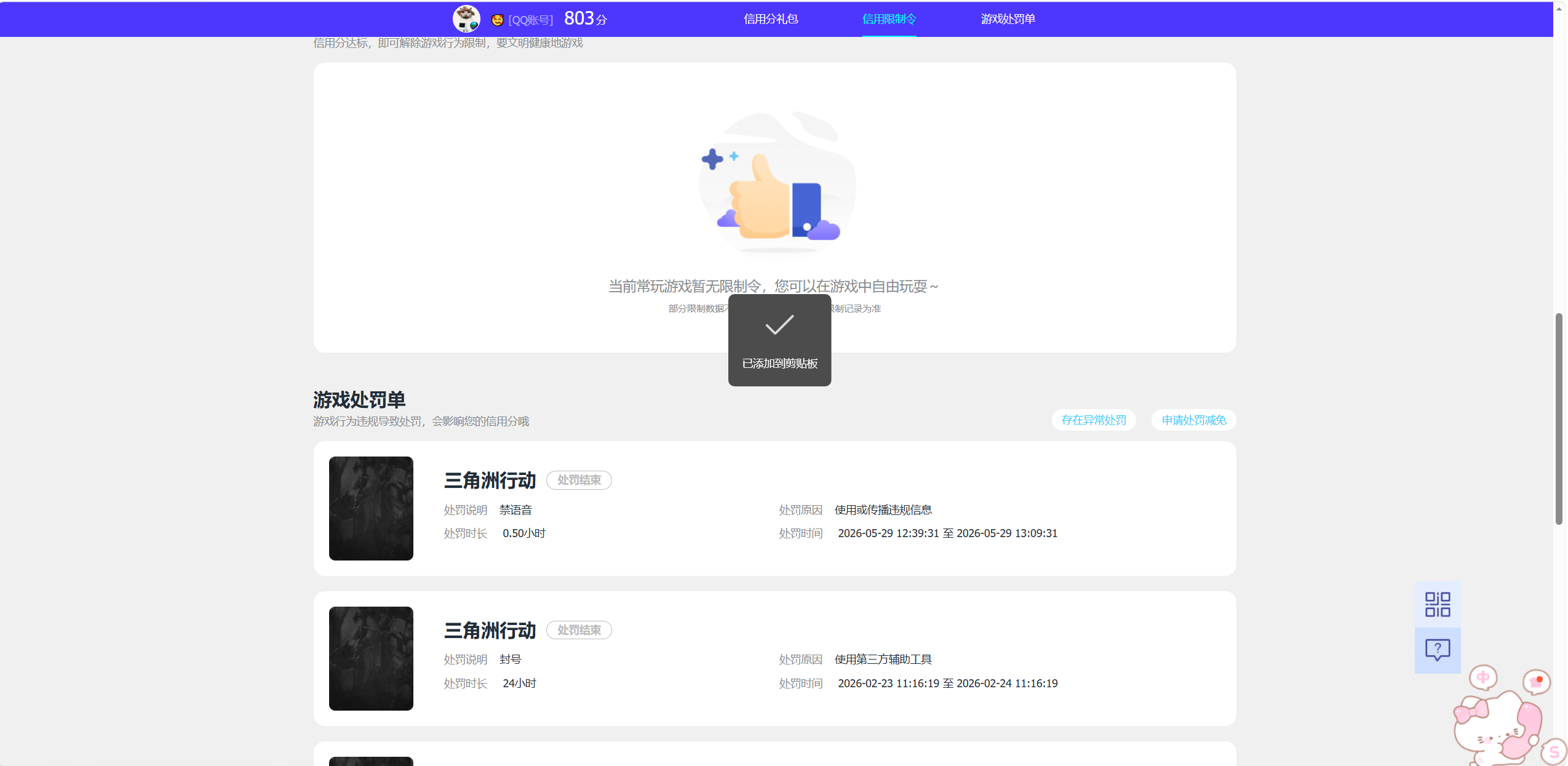Screen dimensions: 1568x766
Task: Click the 803分 credit score
Action: 585,18
